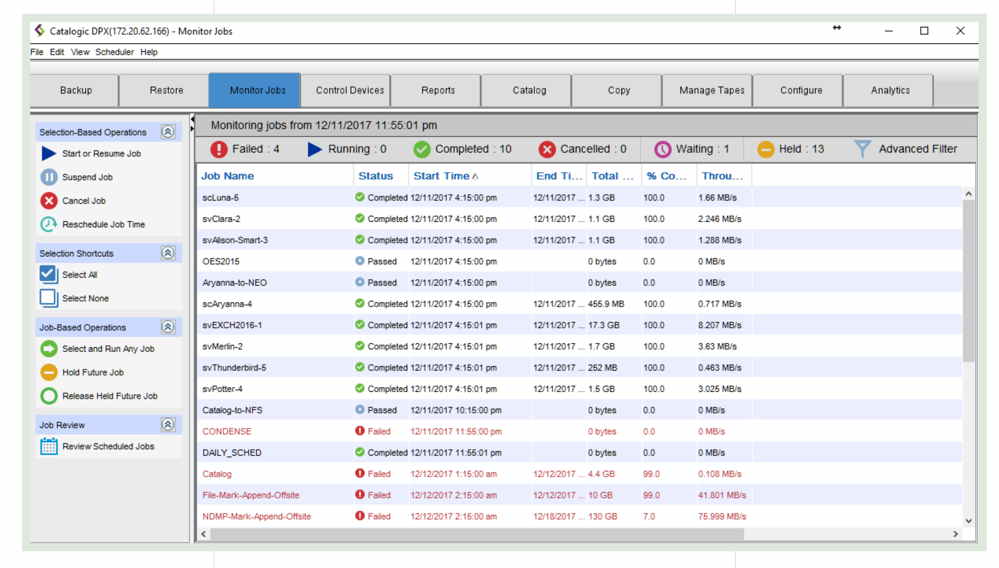
Task: Collapse the left sidebar using splitter arrow
Action: click(x=192, y=119)
